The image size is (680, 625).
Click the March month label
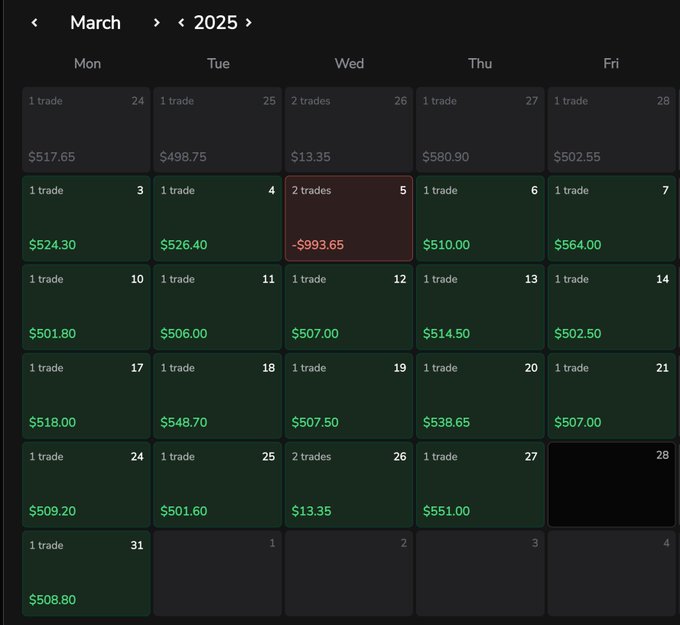[x=95, y=23]
